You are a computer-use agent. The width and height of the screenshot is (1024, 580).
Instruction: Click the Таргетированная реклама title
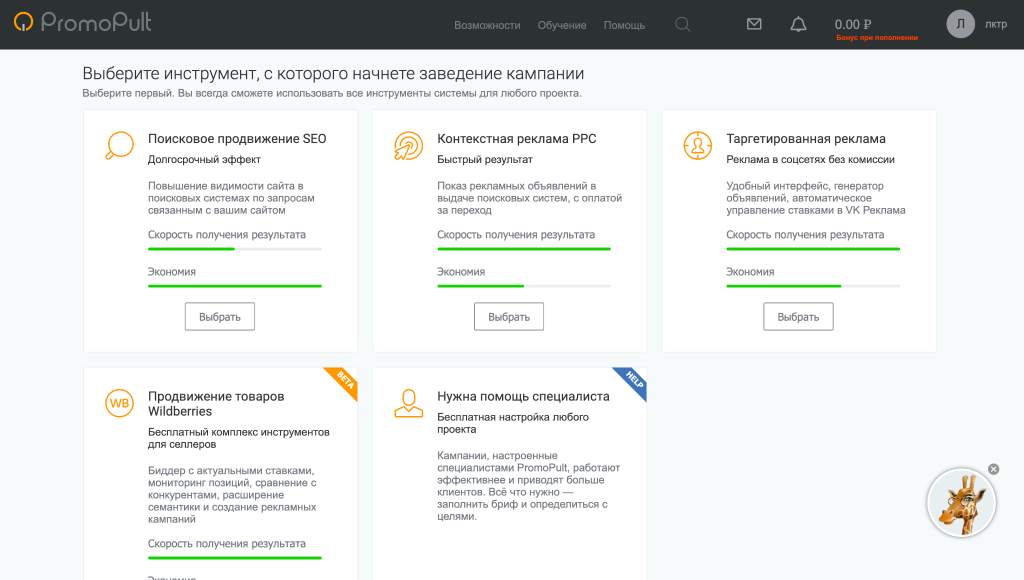click(806, 138)
